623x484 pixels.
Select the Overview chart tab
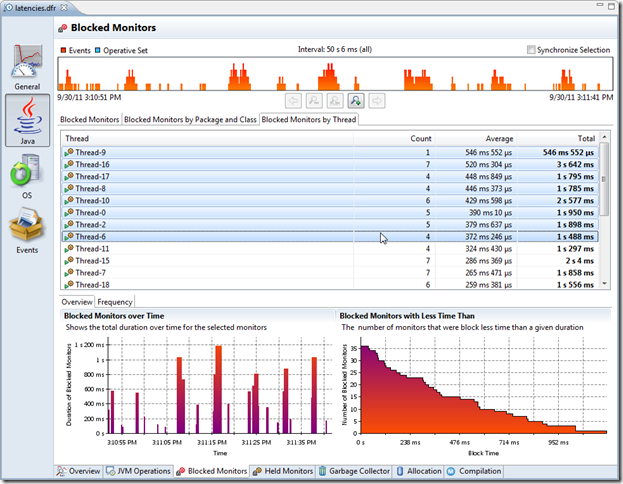77,302
